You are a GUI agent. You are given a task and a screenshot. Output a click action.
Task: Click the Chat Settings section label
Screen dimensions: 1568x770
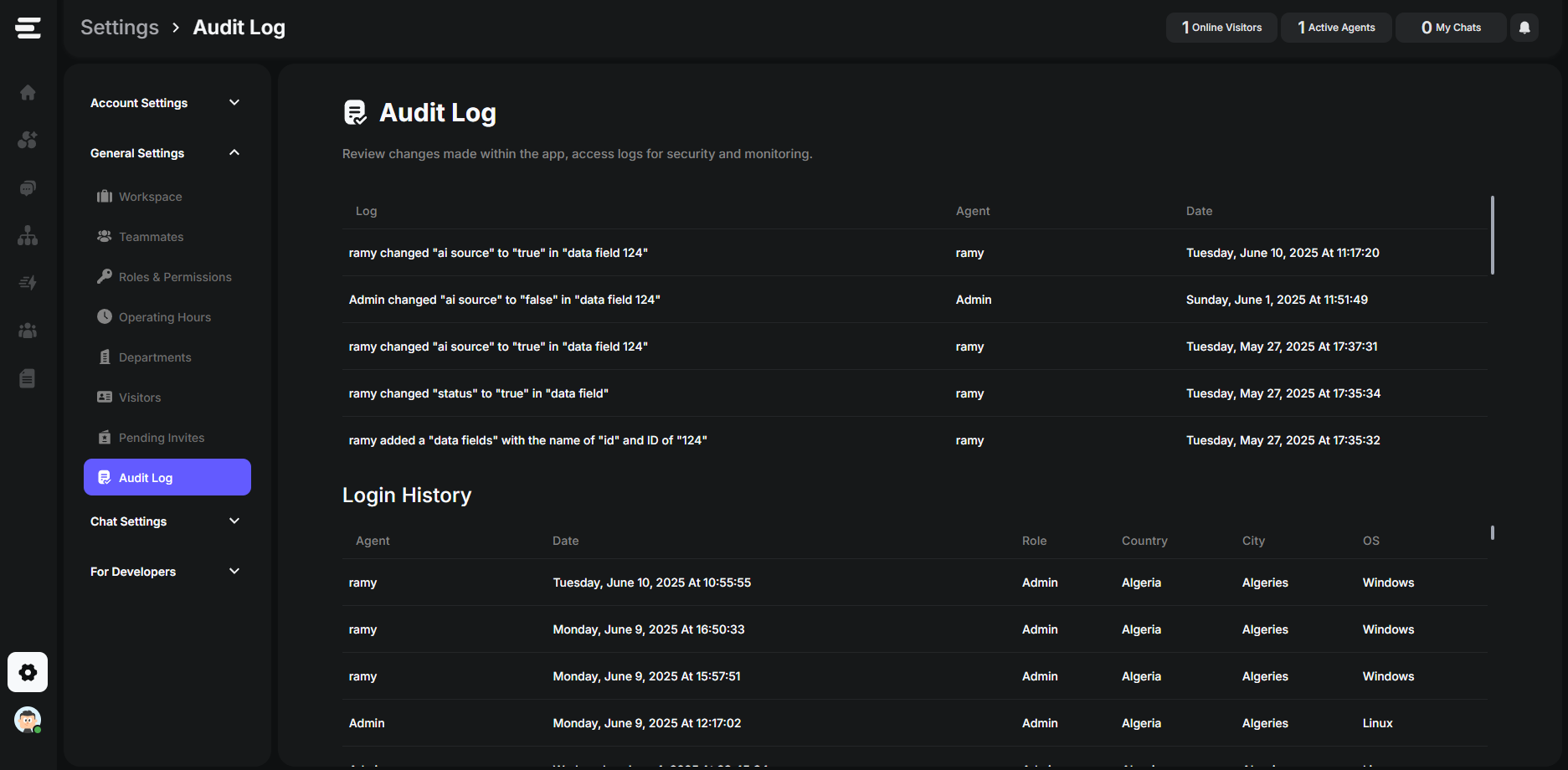(x=129, y=521)
